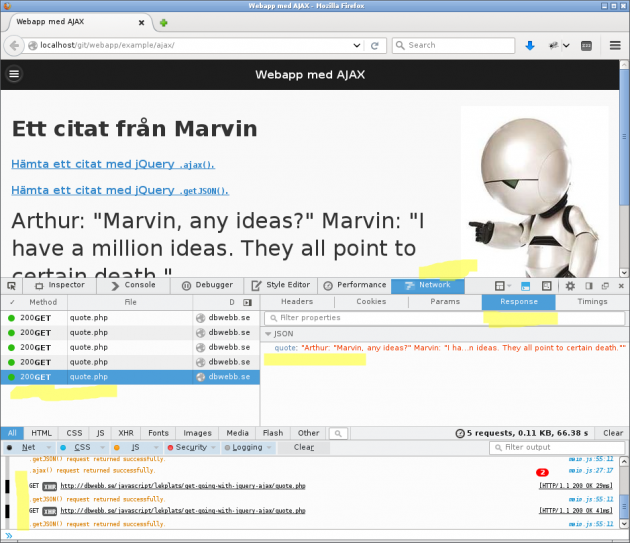Open the hamburger menu in the webapp header

pyautogui.click(x=14, y=74)
